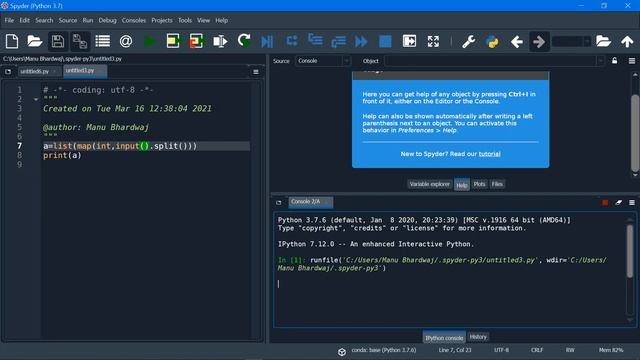Open working directory dropdown in toolbar
The height and width of the screenshot is (360, 640).
tap(587, 41)
